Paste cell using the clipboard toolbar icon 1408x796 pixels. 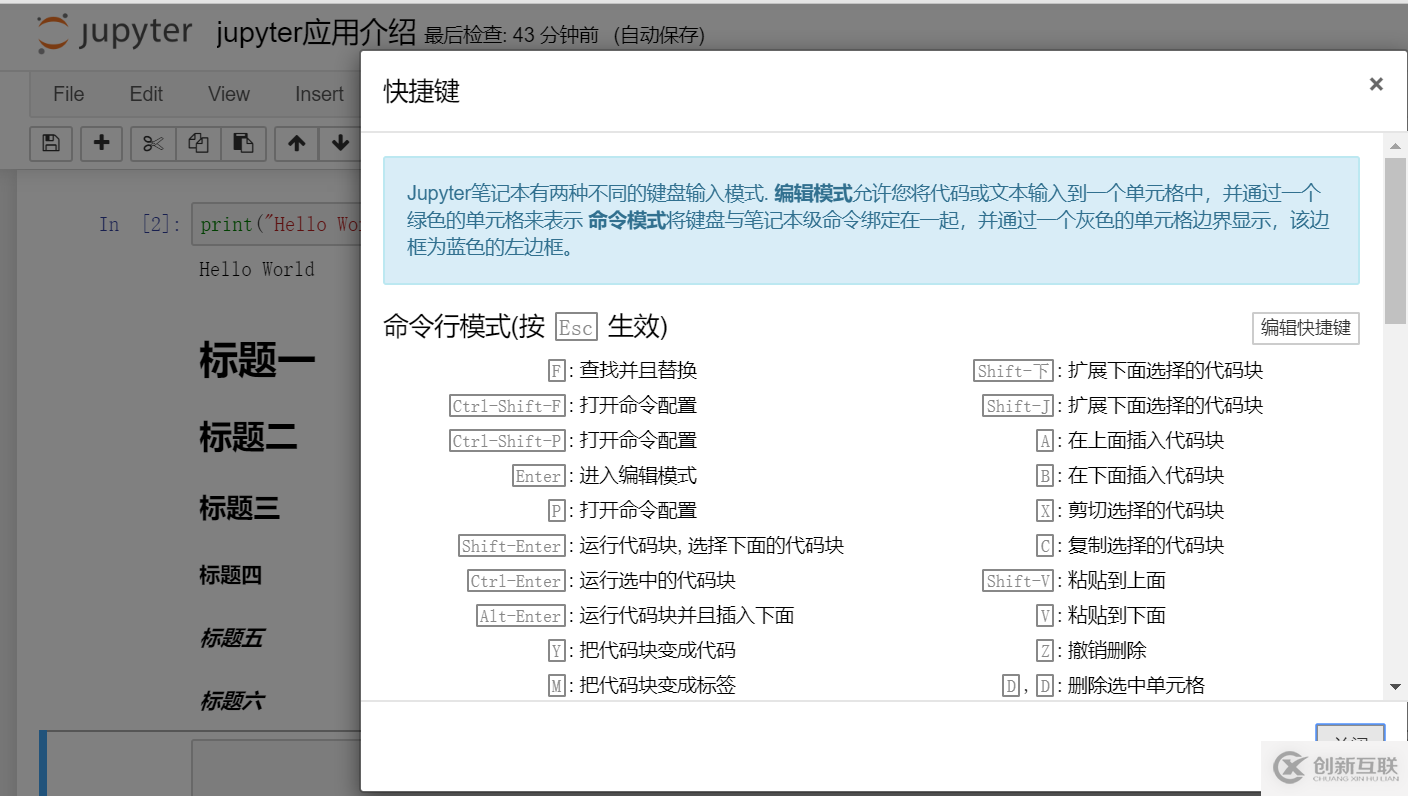coord(243,143)
